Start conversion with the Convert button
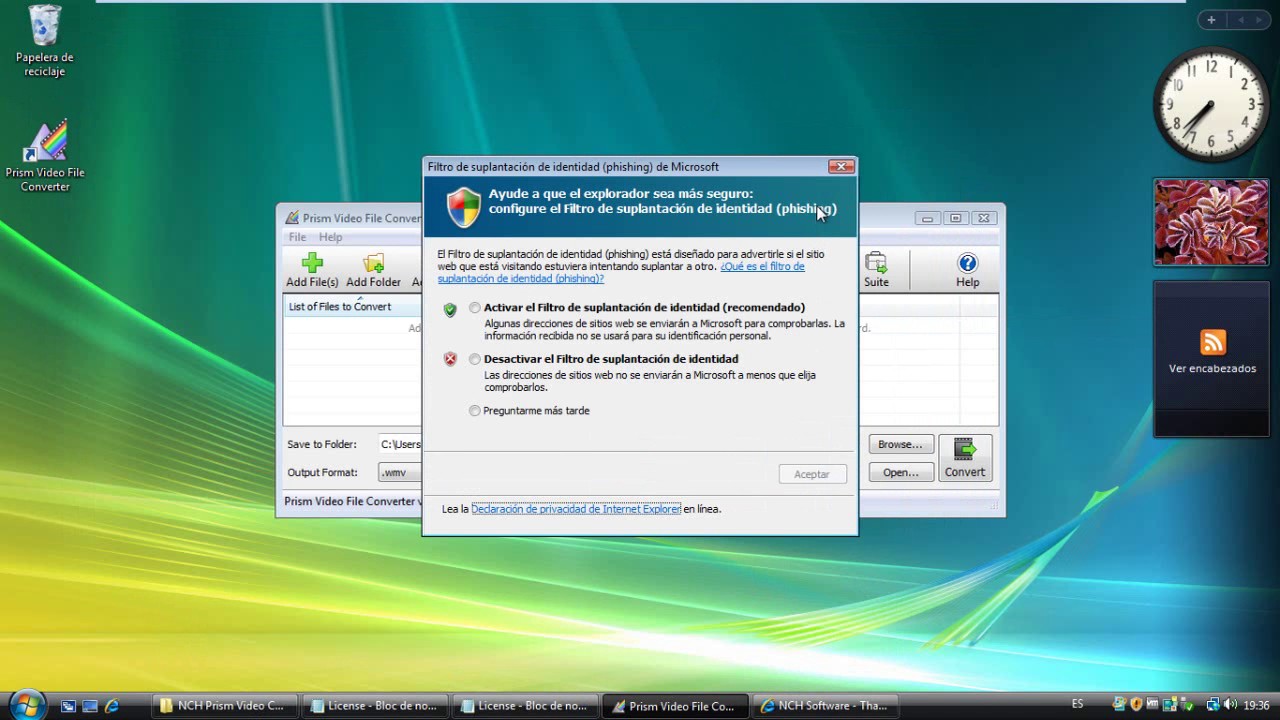 click(x=965, y=458)
